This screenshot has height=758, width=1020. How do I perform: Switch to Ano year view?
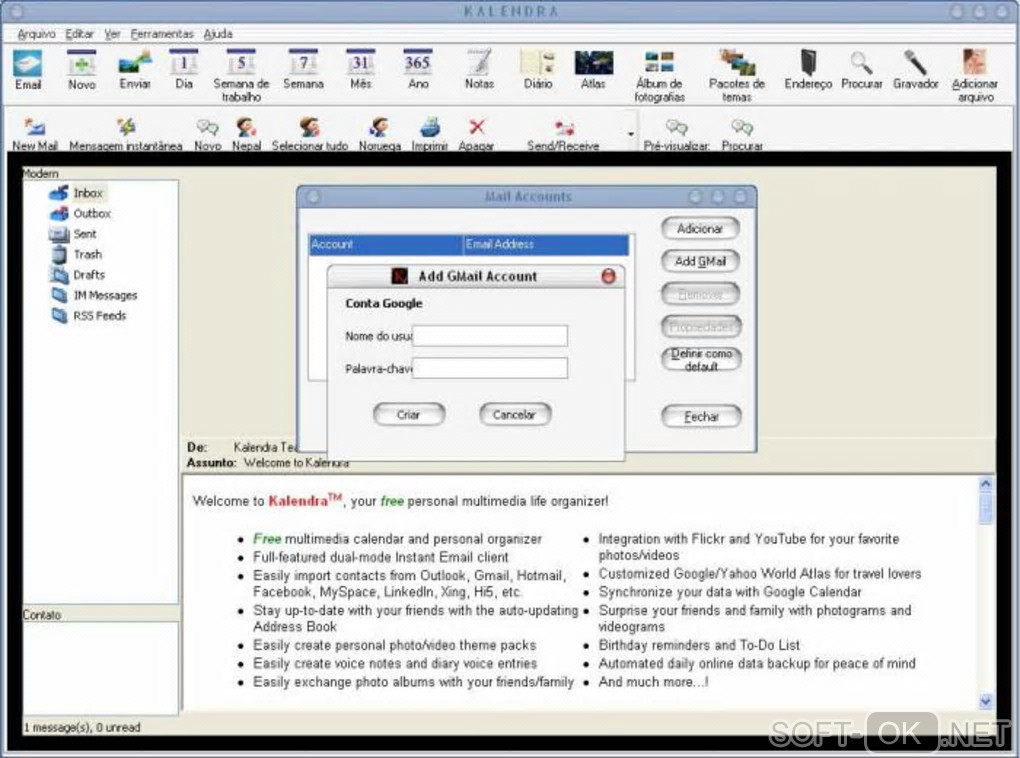[418, 70]
